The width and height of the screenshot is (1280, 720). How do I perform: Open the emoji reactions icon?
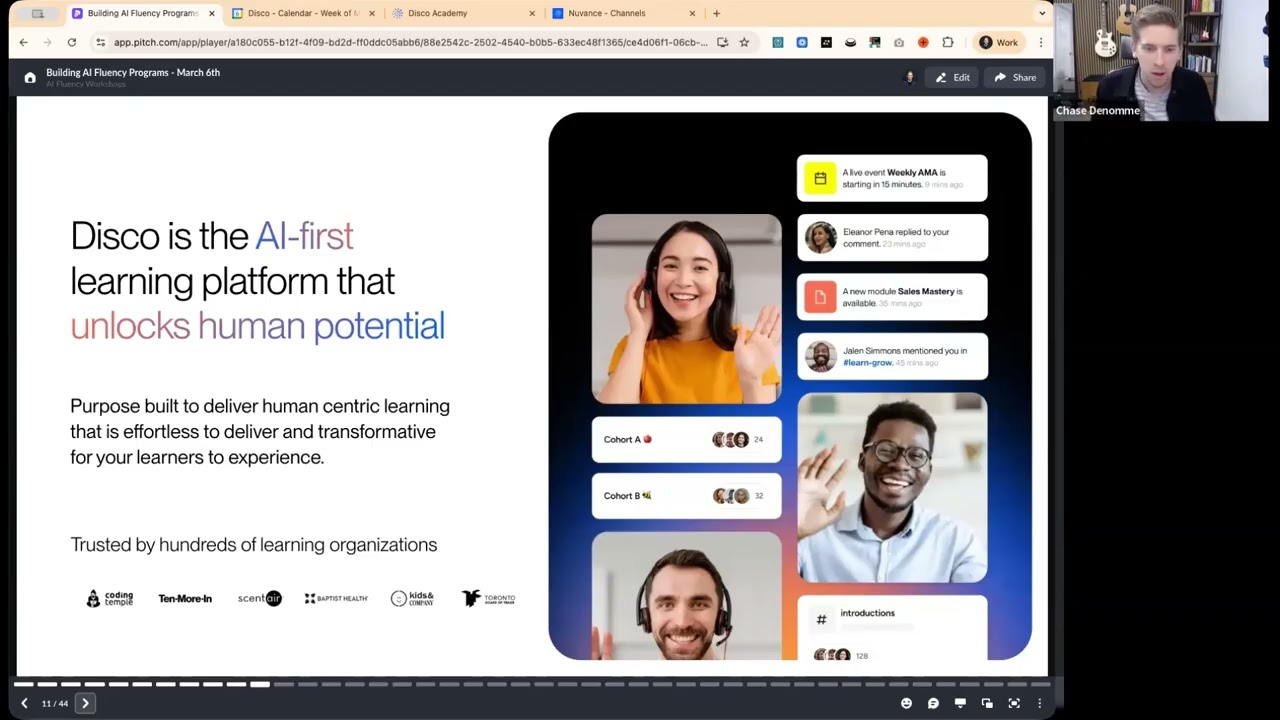coord(906,703)
